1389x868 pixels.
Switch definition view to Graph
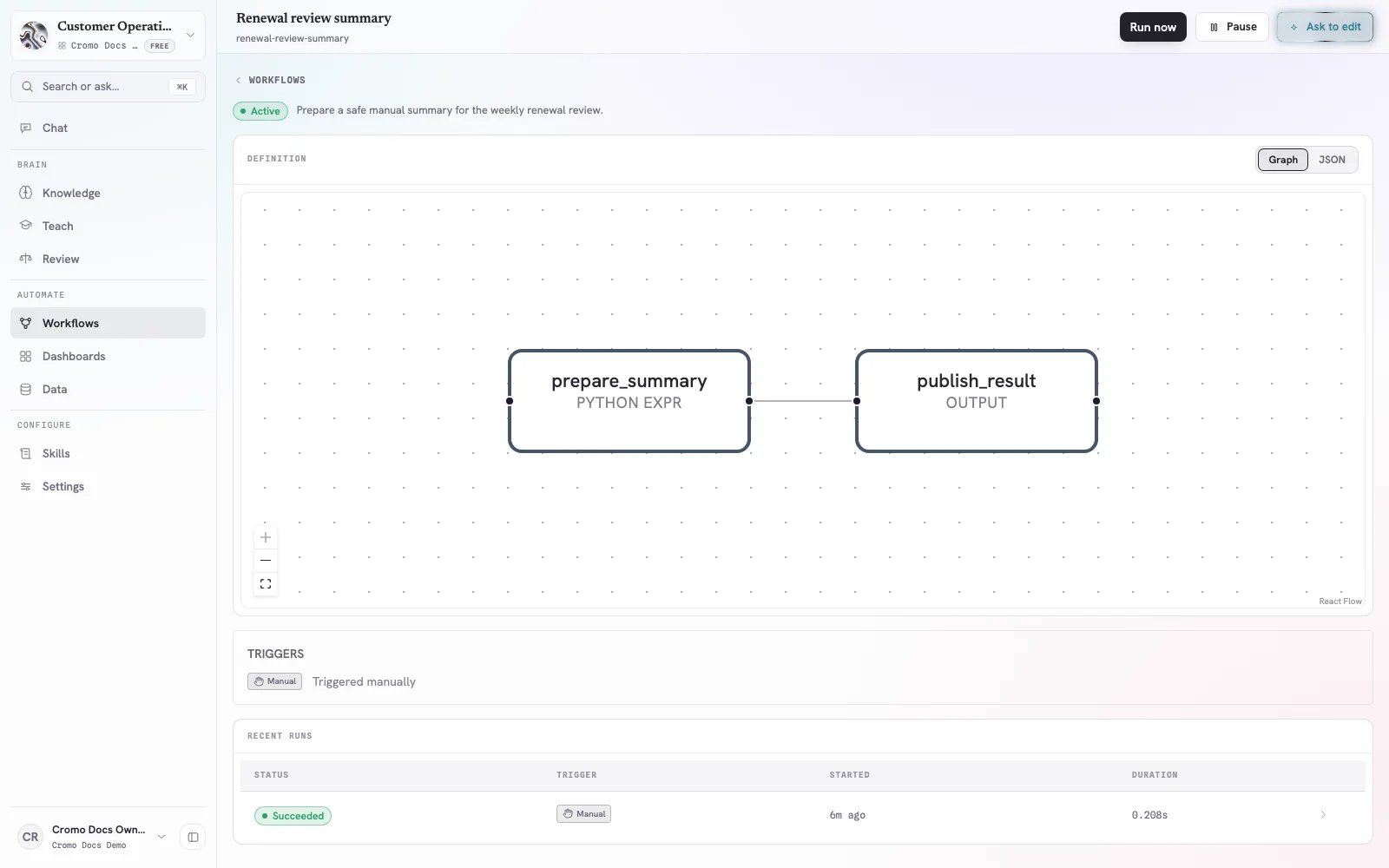tap(1283, 160)
